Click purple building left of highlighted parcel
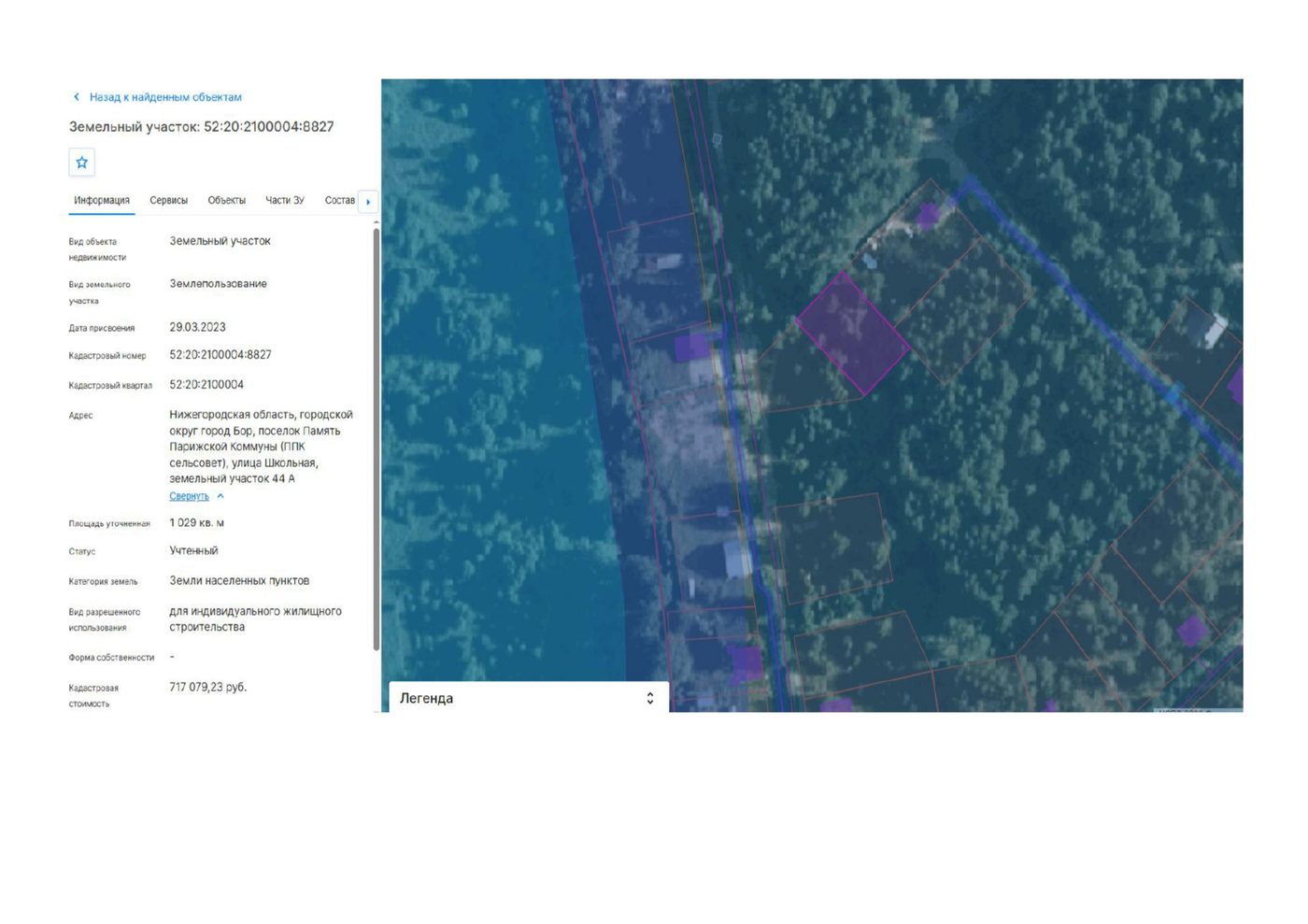Image resolution: width=1308 pixels, height=924 pixels. [692, 348]
